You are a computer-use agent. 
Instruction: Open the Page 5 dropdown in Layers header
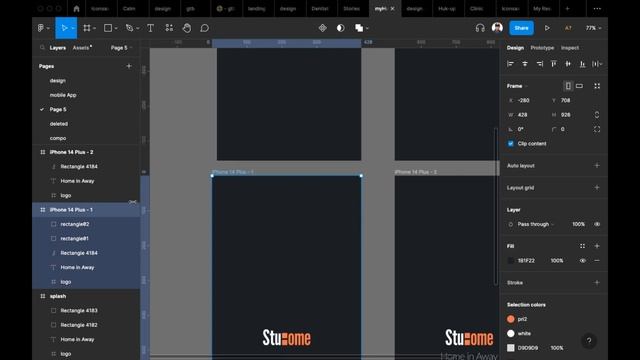[121, 48]
